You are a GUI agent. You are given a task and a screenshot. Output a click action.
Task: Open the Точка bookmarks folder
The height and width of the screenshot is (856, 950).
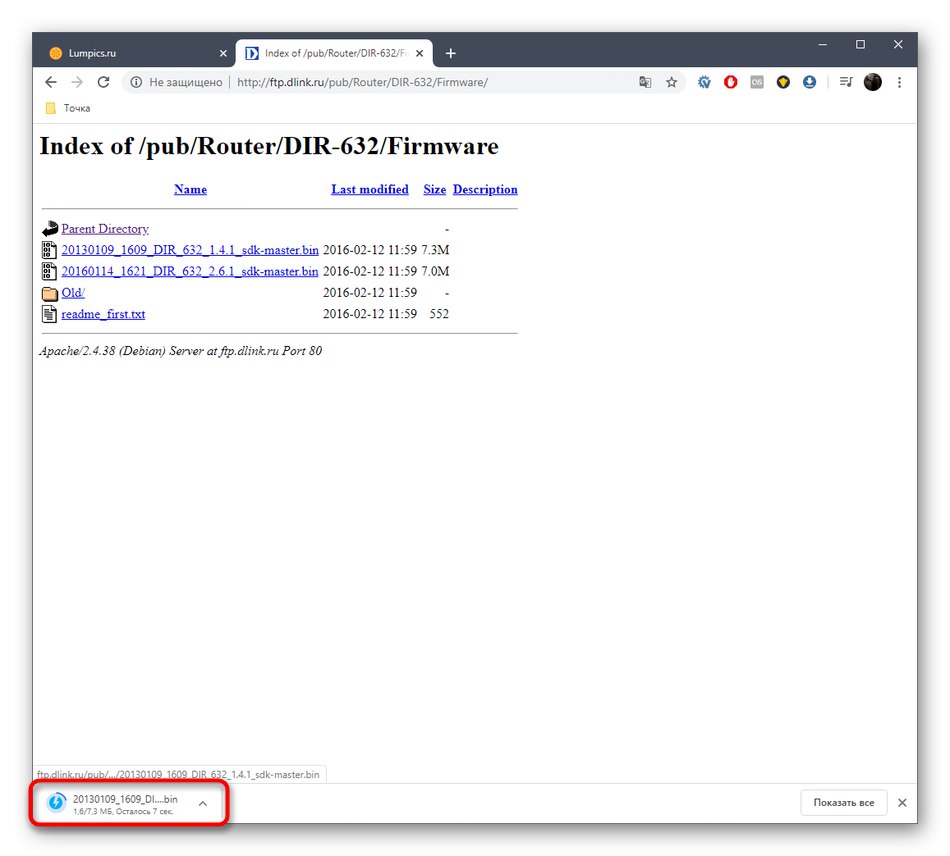coord(68,108)
